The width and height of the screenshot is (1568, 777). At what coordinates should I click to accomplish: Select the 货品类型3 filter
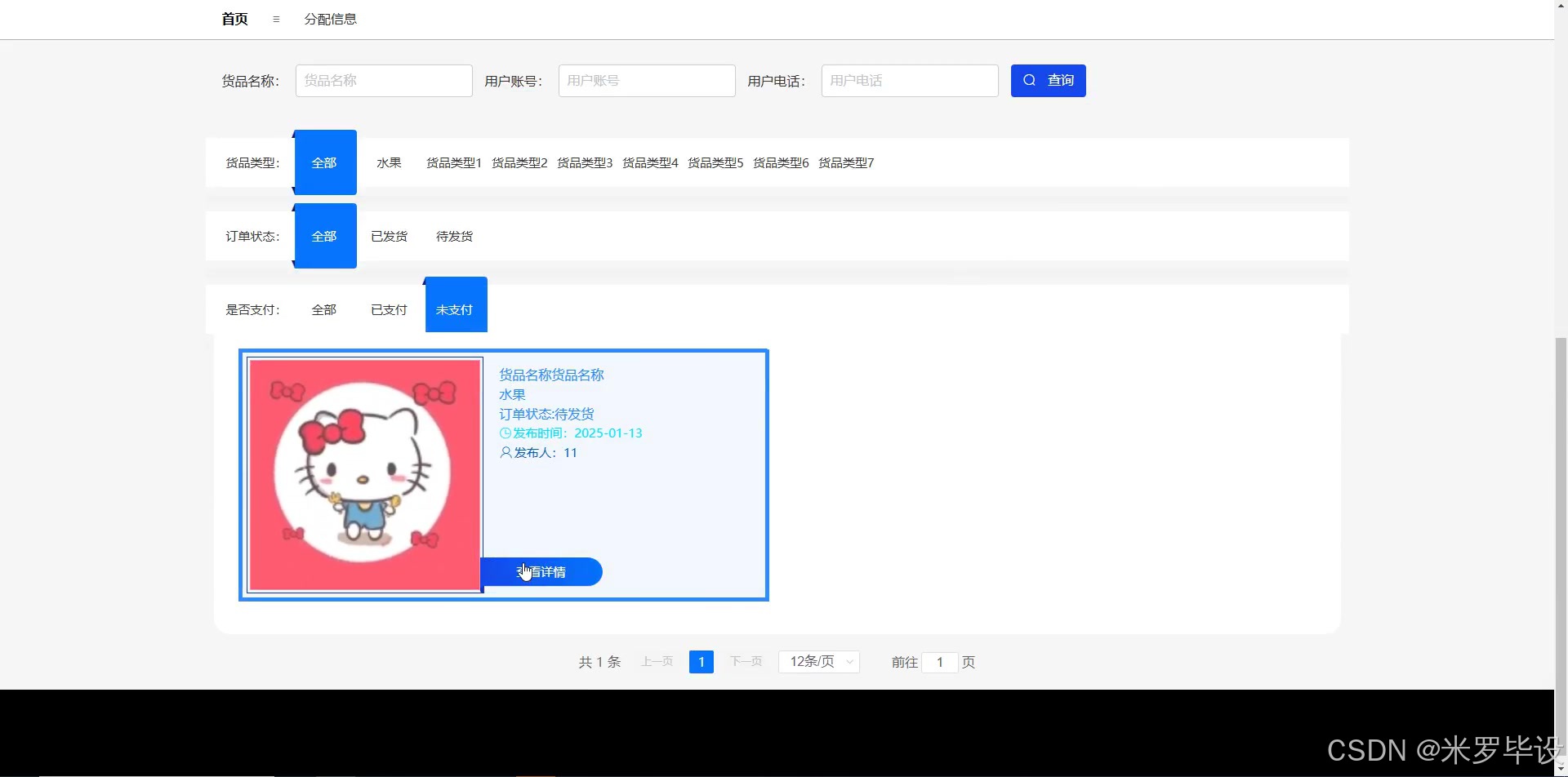click(x=585, y=162)
